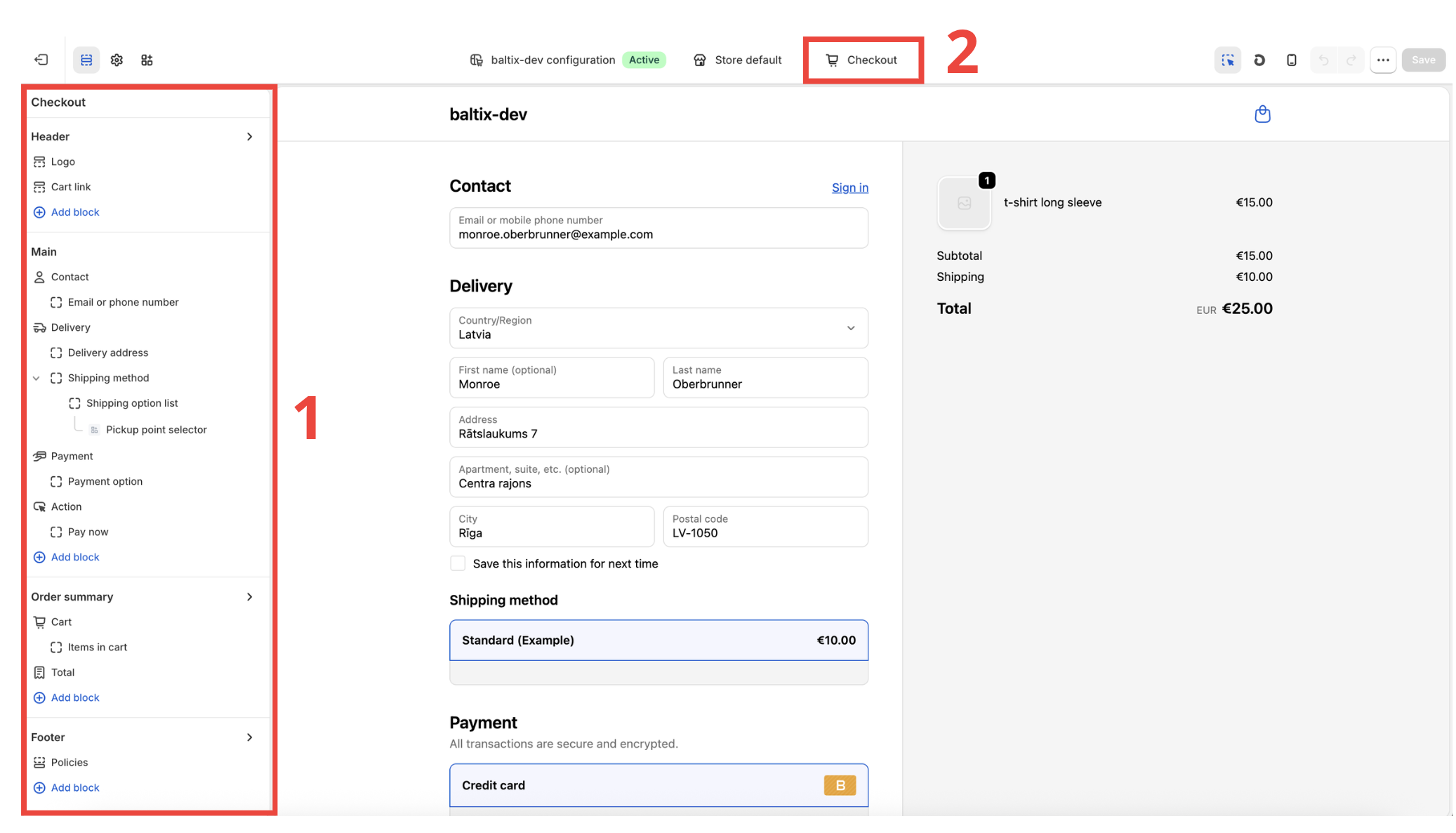Click the refresh preview icon
1456x833 pixels.
click(x=1259, y=60)
